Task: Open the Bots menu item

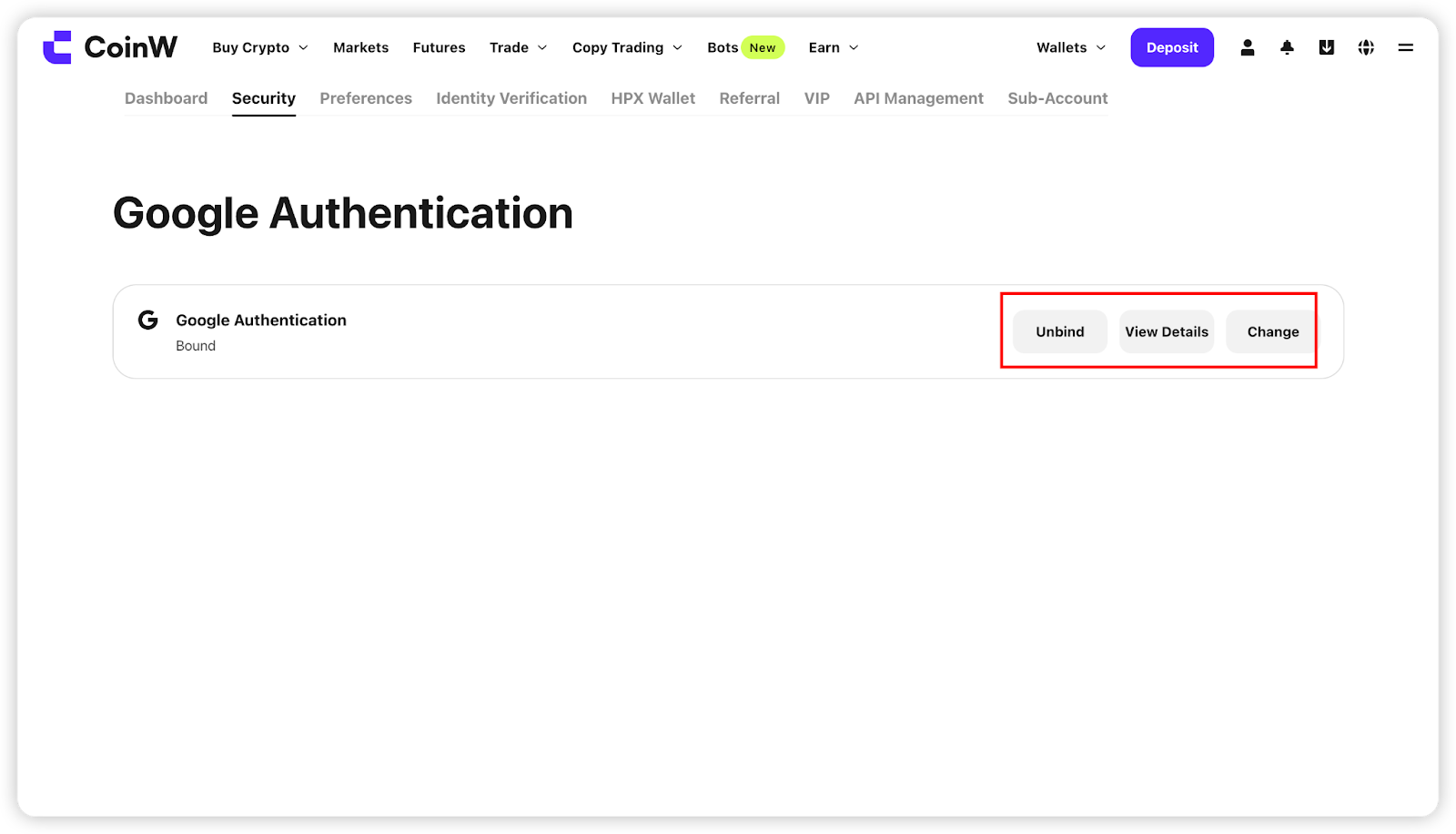Action: (x=723, y=47)
